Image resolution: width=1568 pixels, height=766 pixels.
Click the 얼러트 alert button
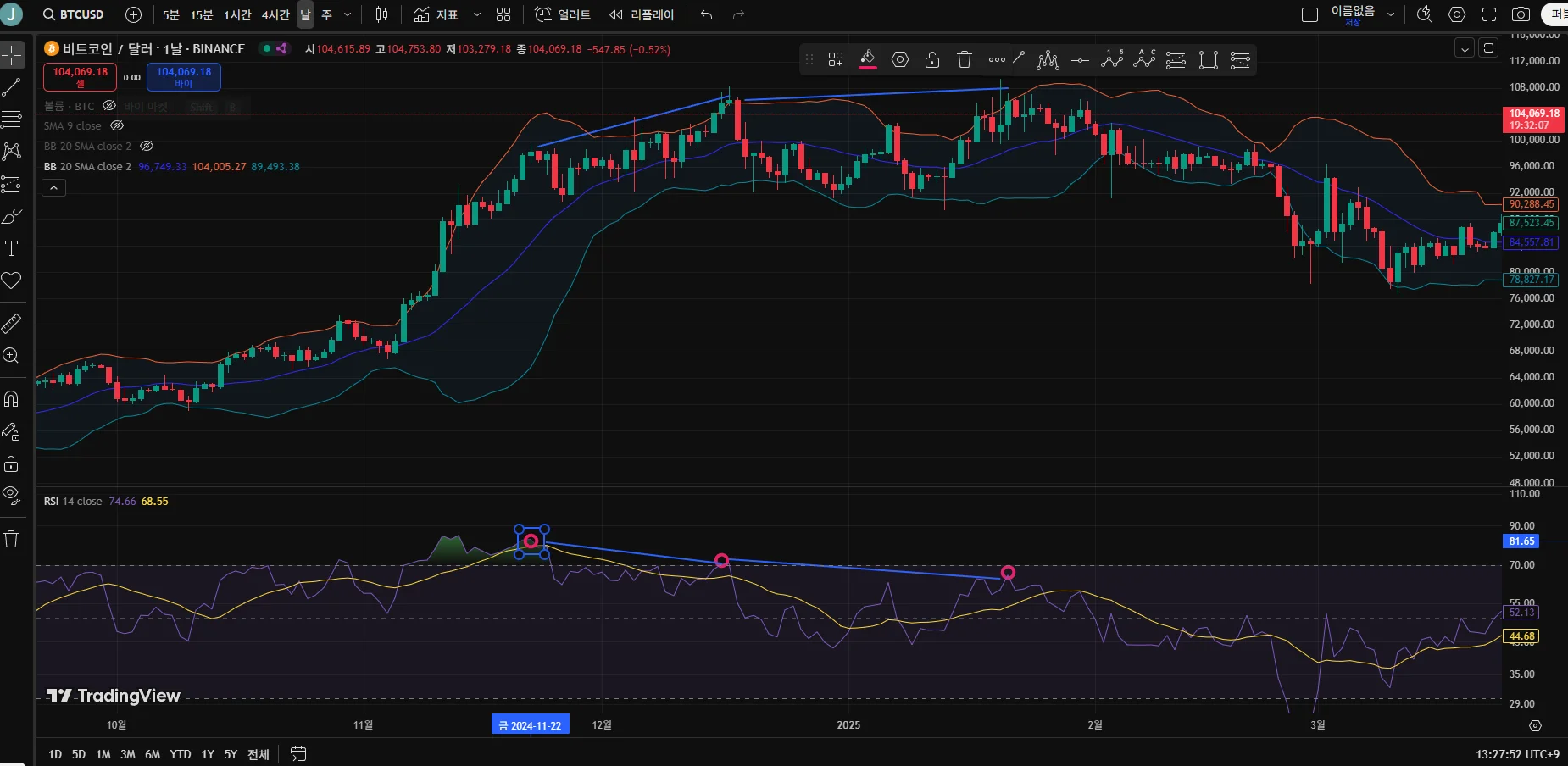point(563,14)
